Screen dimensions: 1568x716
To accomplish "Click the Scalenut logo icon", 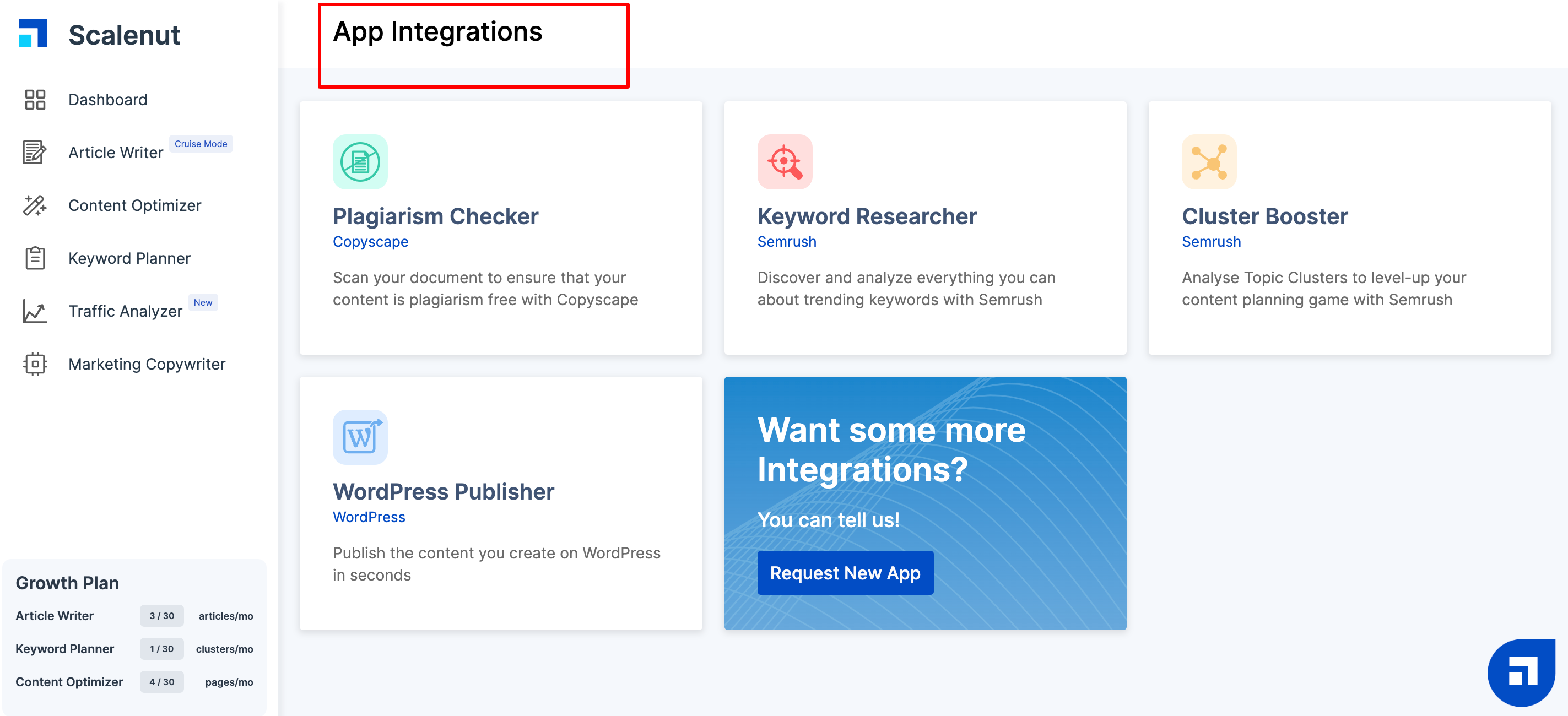I will [x=33, y=34].
